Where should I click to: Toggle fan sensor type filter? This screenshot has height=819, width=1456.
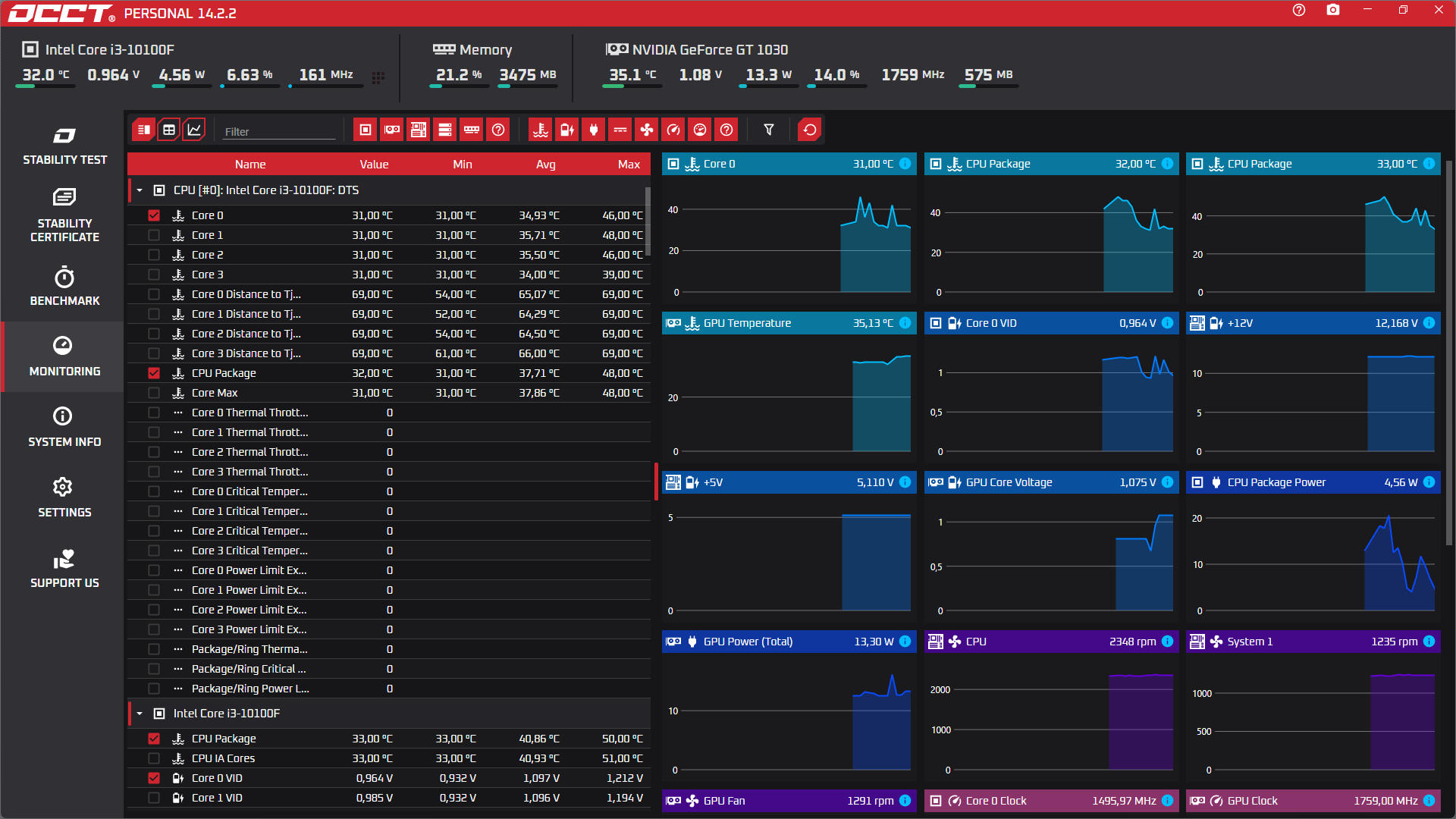[x=647, y=130]
